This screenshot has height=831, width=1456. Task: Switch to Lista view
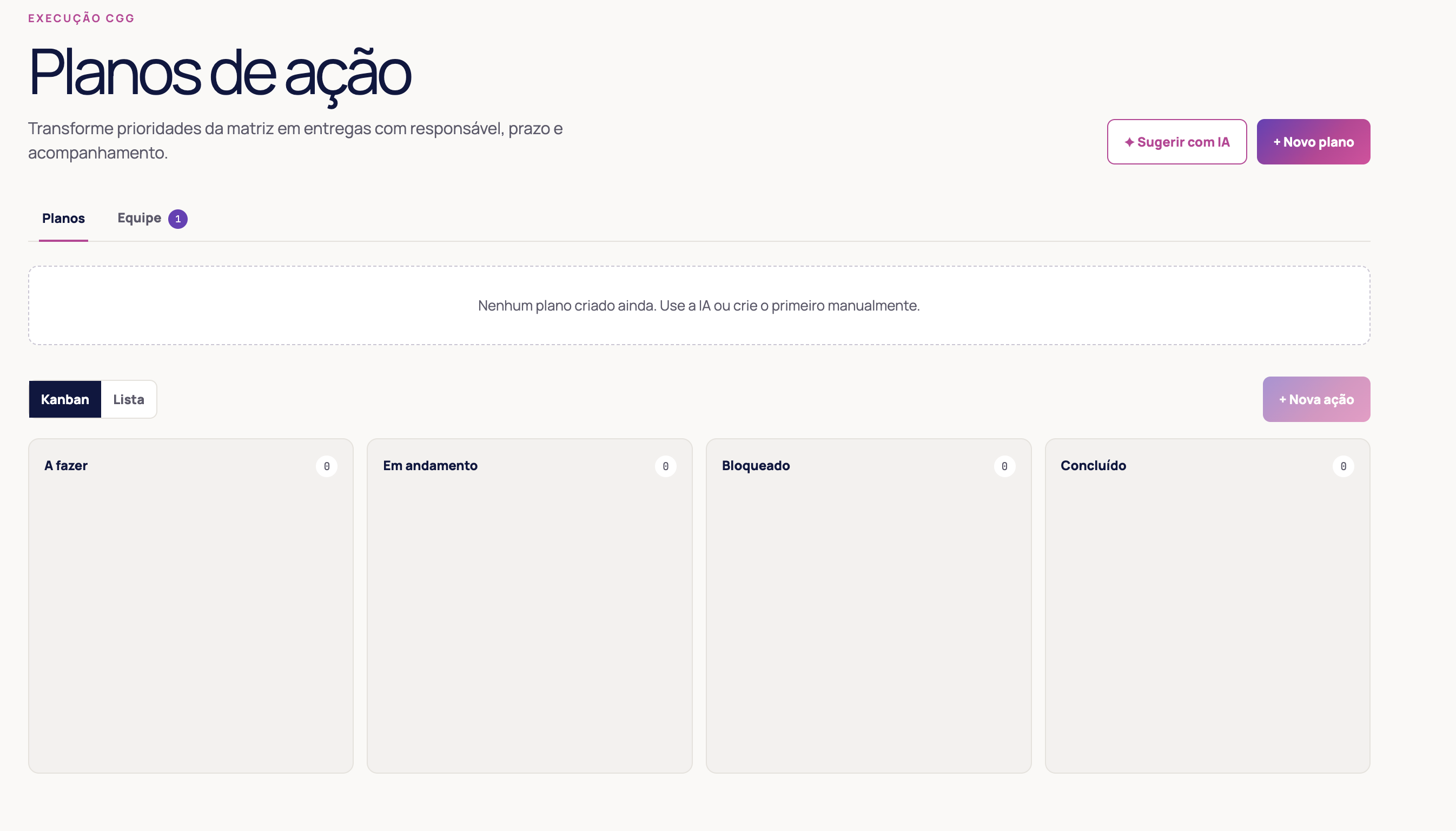[x=128, y=399]
